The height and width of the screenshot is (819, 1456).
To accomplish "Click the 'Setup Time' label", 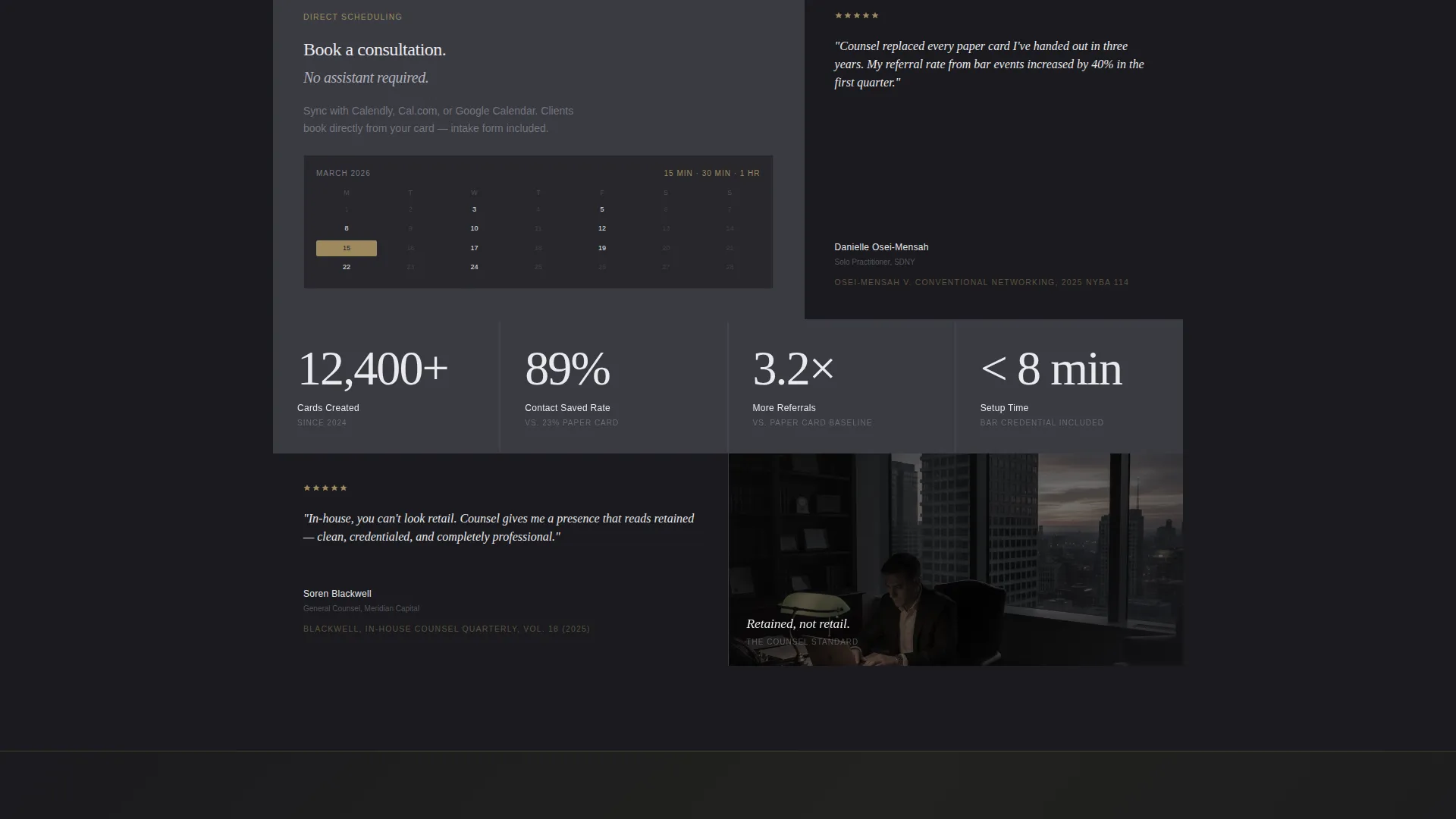I will point(1004,408).
